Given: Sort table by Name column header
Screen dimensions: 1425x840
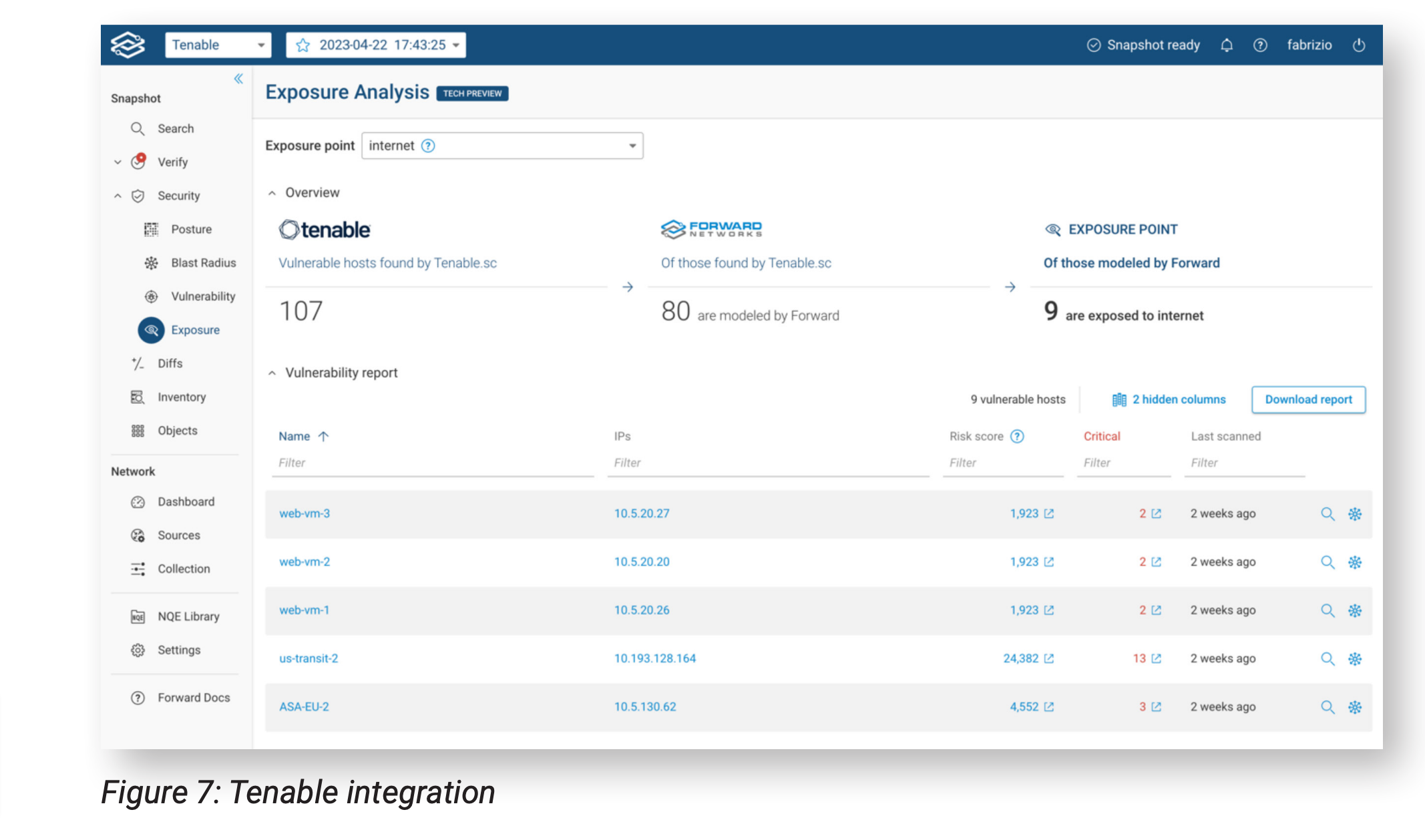Looking at the screenshot, I should coord(294,436).
